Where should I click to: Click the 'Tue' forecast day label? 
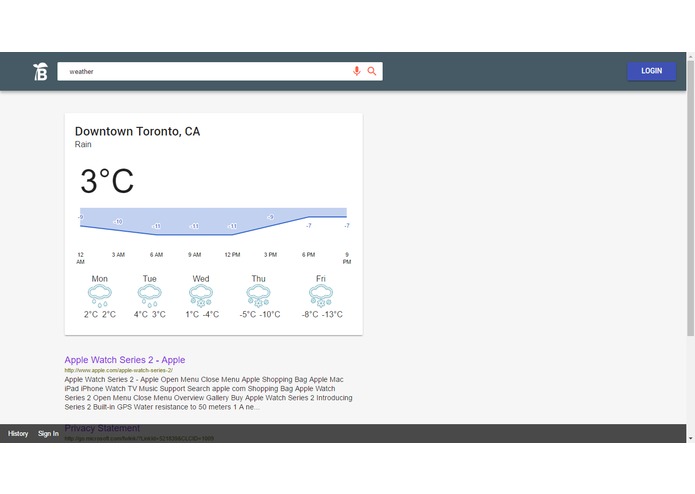click(x=150, y=279)
